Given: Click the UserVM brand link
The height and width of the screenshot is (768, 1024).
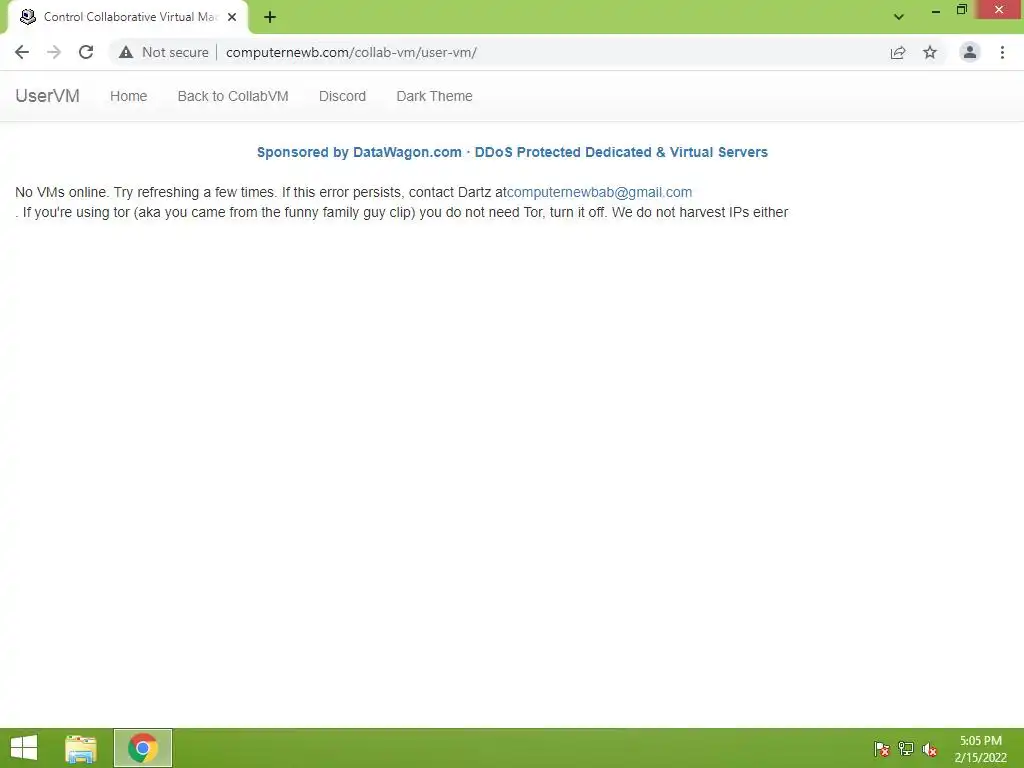Looking at the screenshot, I should pyautogui.click(x=48, y=96).
